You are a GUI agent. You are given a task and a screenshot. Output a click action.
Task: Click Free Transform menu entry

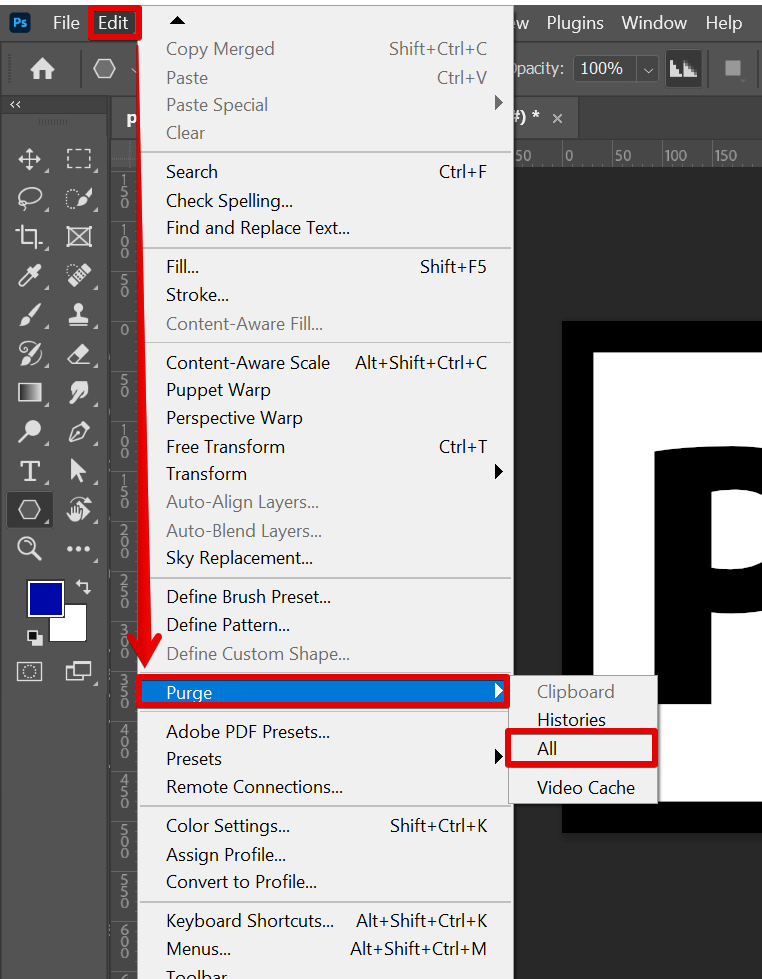click(x=225, y=446)
